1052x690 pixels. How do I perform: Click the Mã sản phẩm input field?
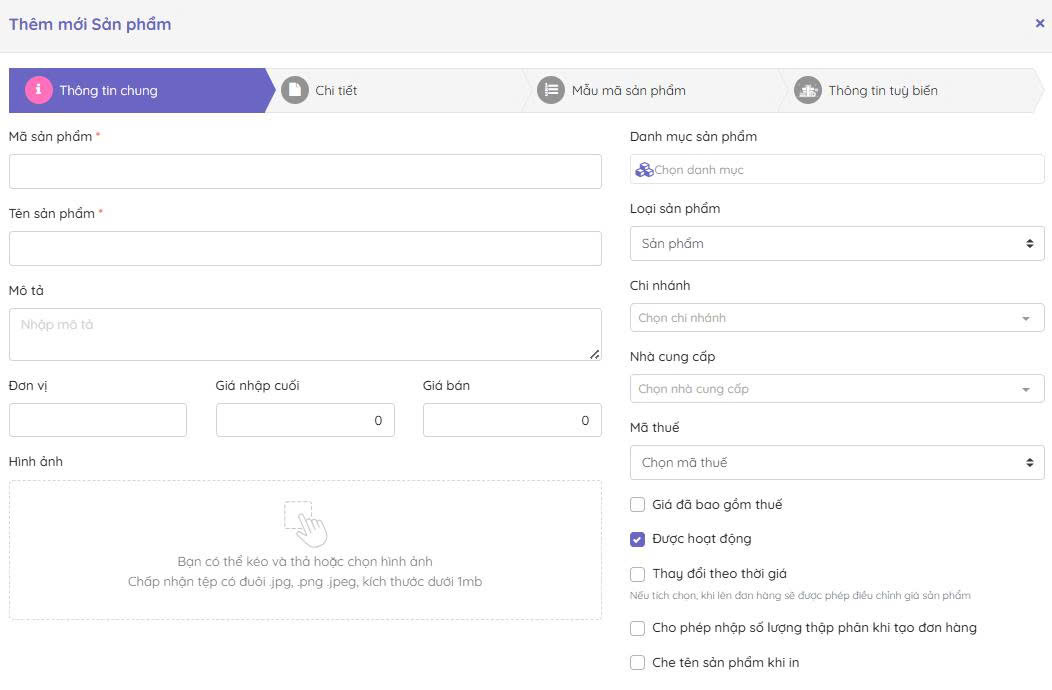pyautogui.click(x=305, y=172)
